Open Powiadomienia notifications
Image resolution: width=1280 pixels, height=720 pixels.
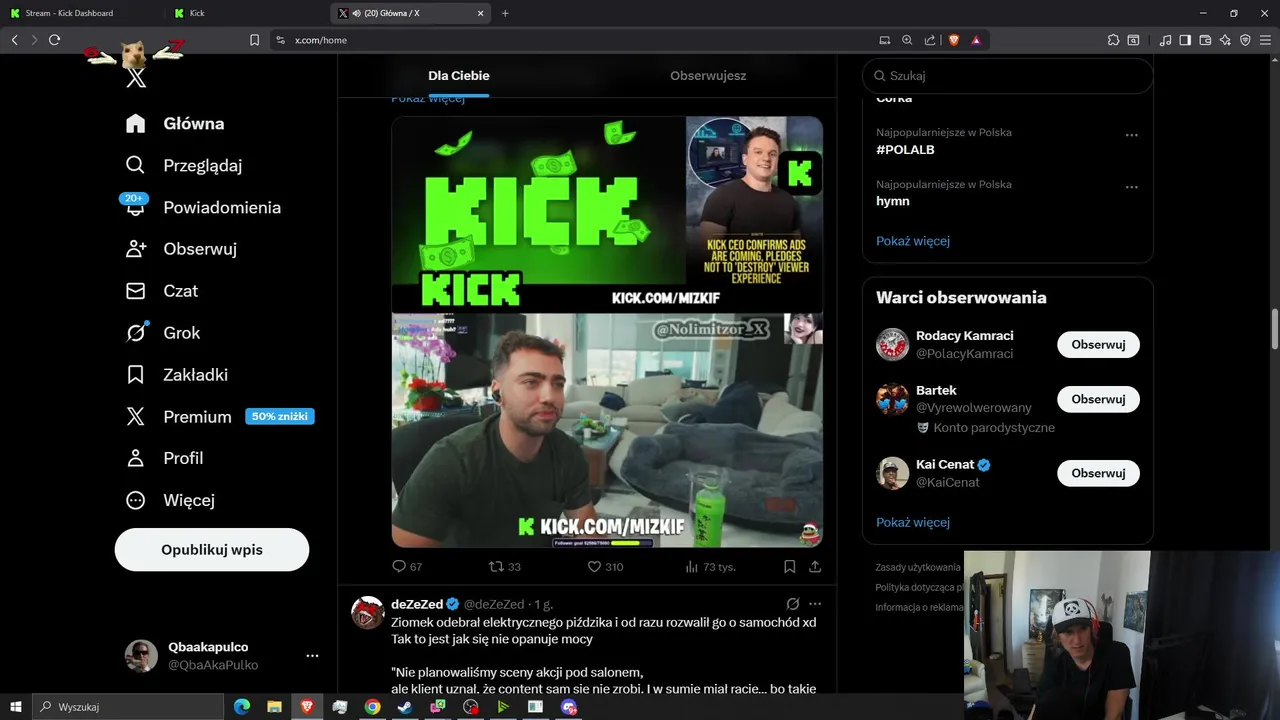tap(202, 207)
